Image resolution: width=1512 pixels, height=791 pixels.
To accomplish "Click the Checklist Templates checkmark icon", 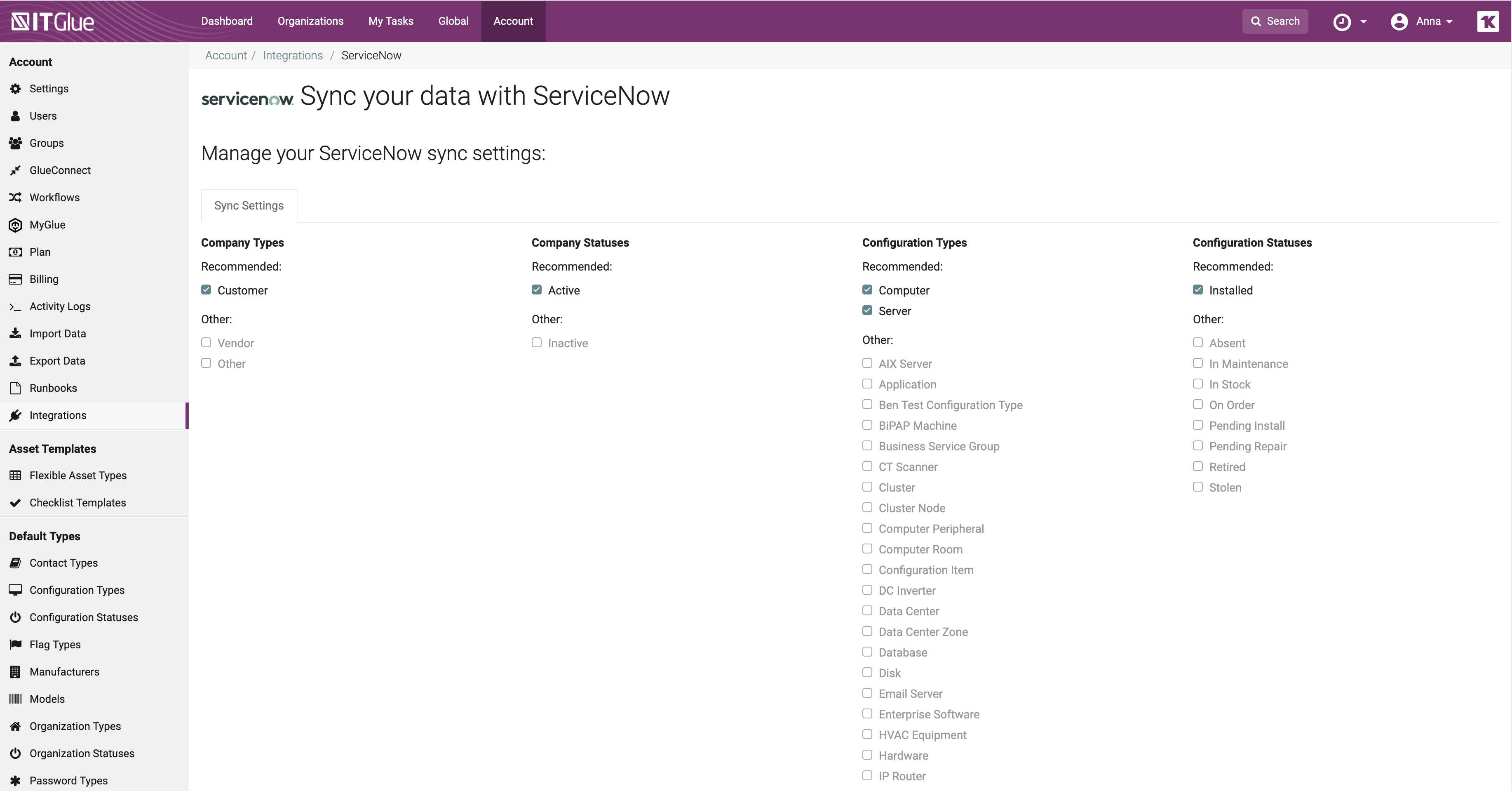I will click(x=15, y=503).
